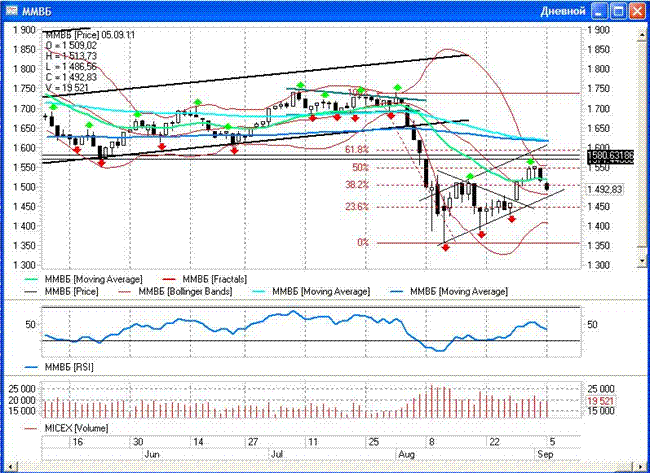Click the Aug month label on time axis

406,454
